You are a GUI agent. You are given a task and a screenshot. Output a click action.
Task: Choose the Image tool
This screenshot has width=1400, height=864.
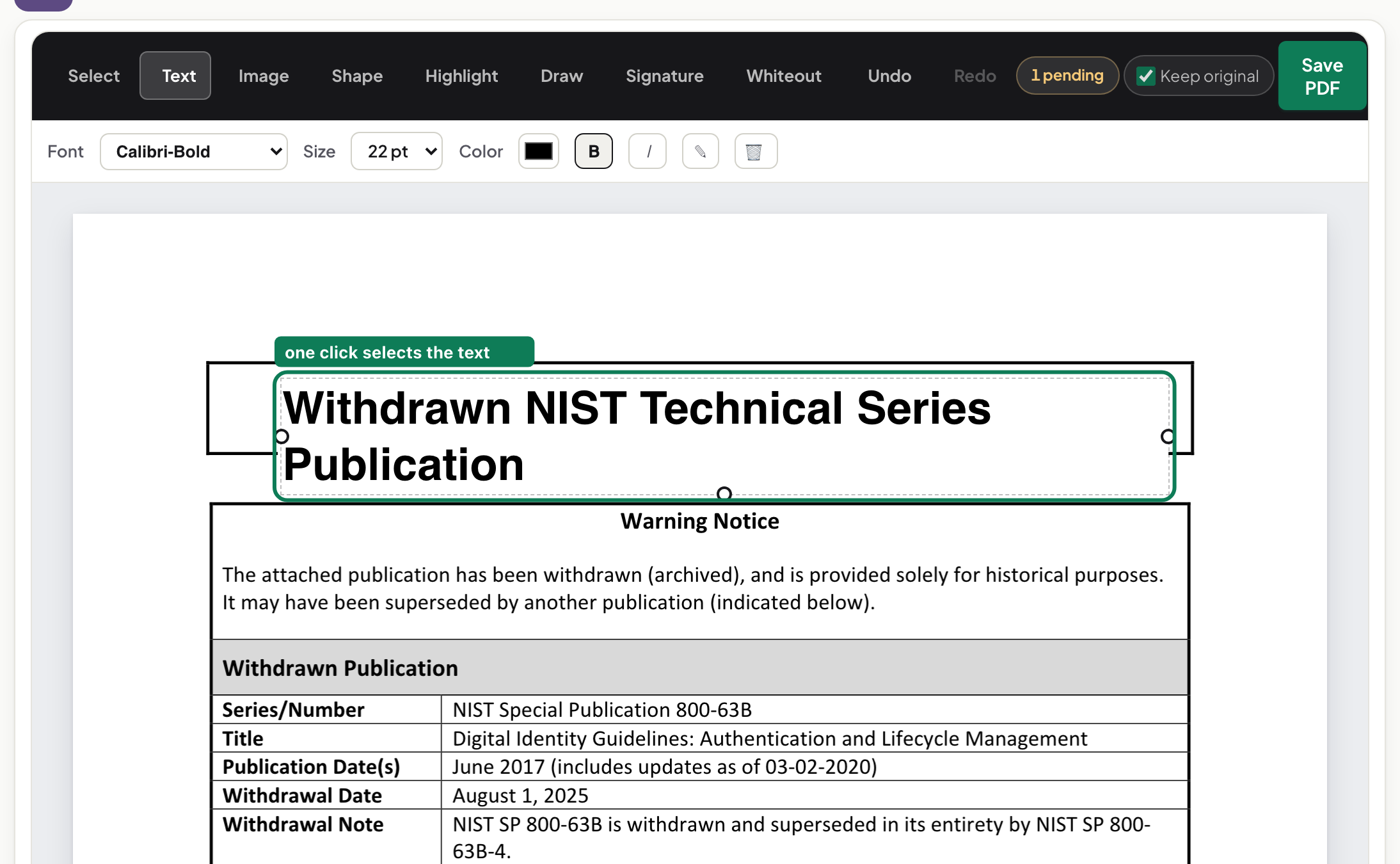click(264, 76)
